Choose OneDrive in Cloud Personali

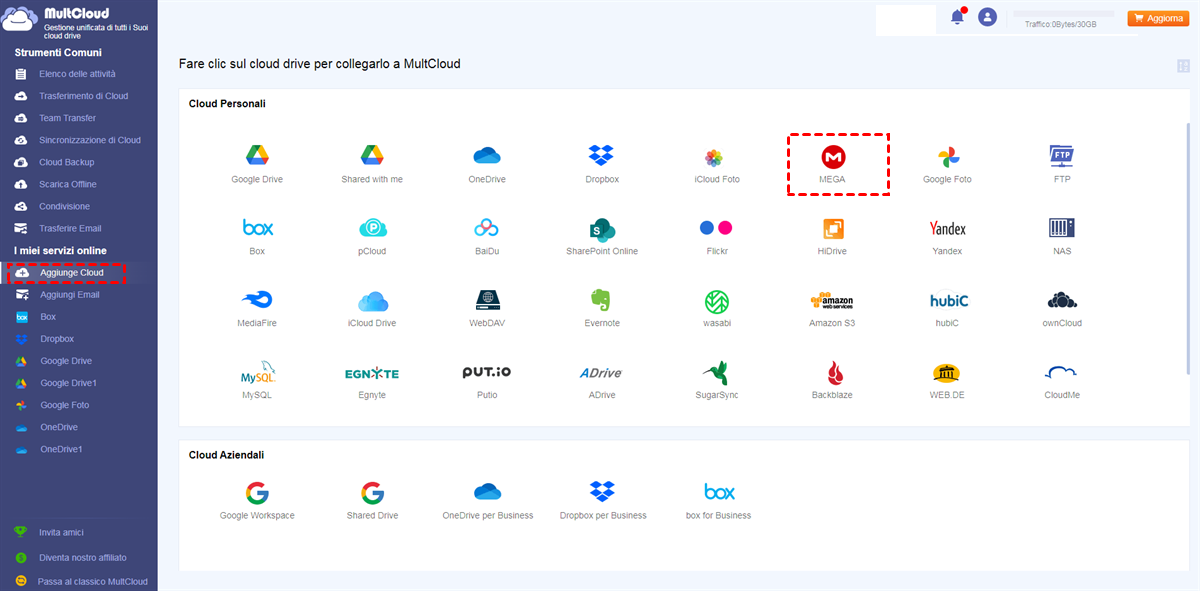[x=487, y=156]
